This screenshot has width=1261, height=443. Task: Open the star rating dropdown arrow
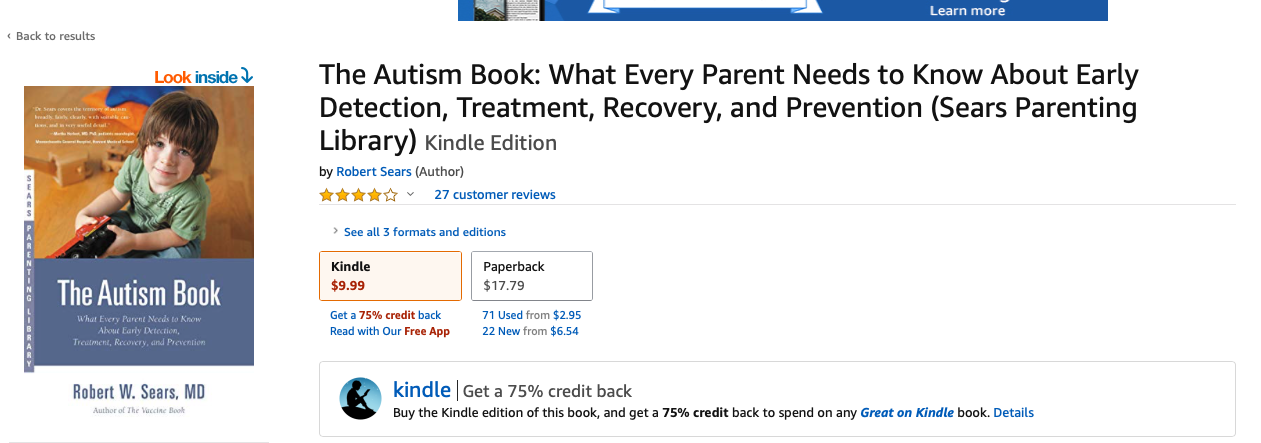coord(410,195)
